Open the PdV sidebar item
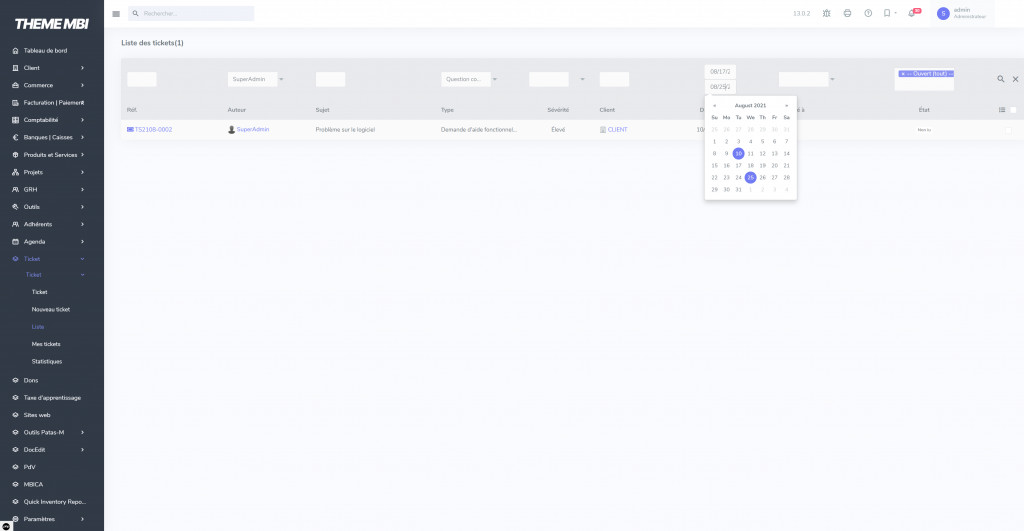The width and height of the screenshot is (1024, 531). [x=29, y=467]
